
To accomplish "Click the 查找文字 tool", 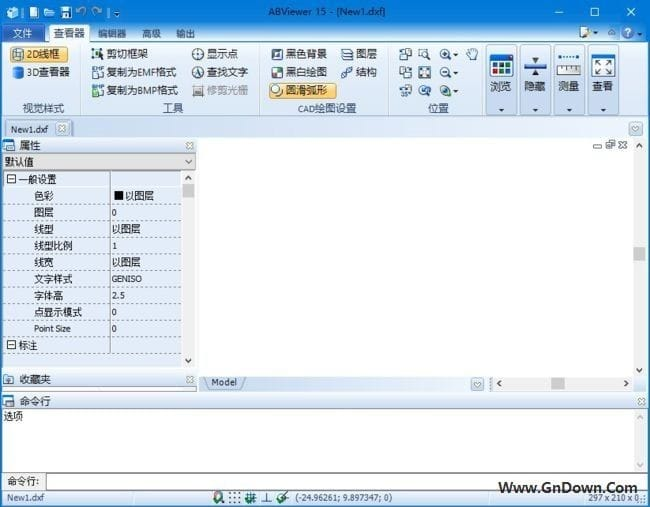I will coord(220,72).
